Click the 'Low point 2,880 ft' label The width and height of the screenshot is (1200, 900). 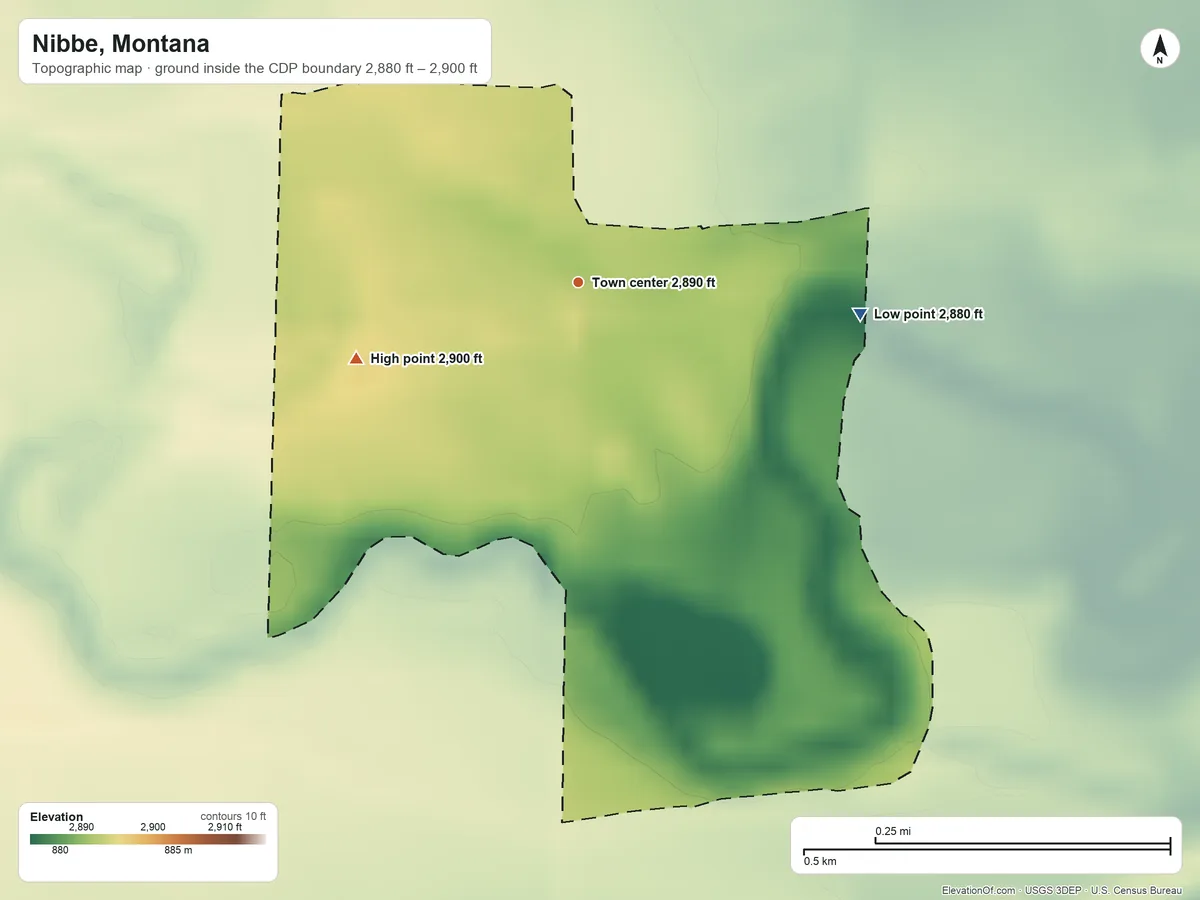929,314
